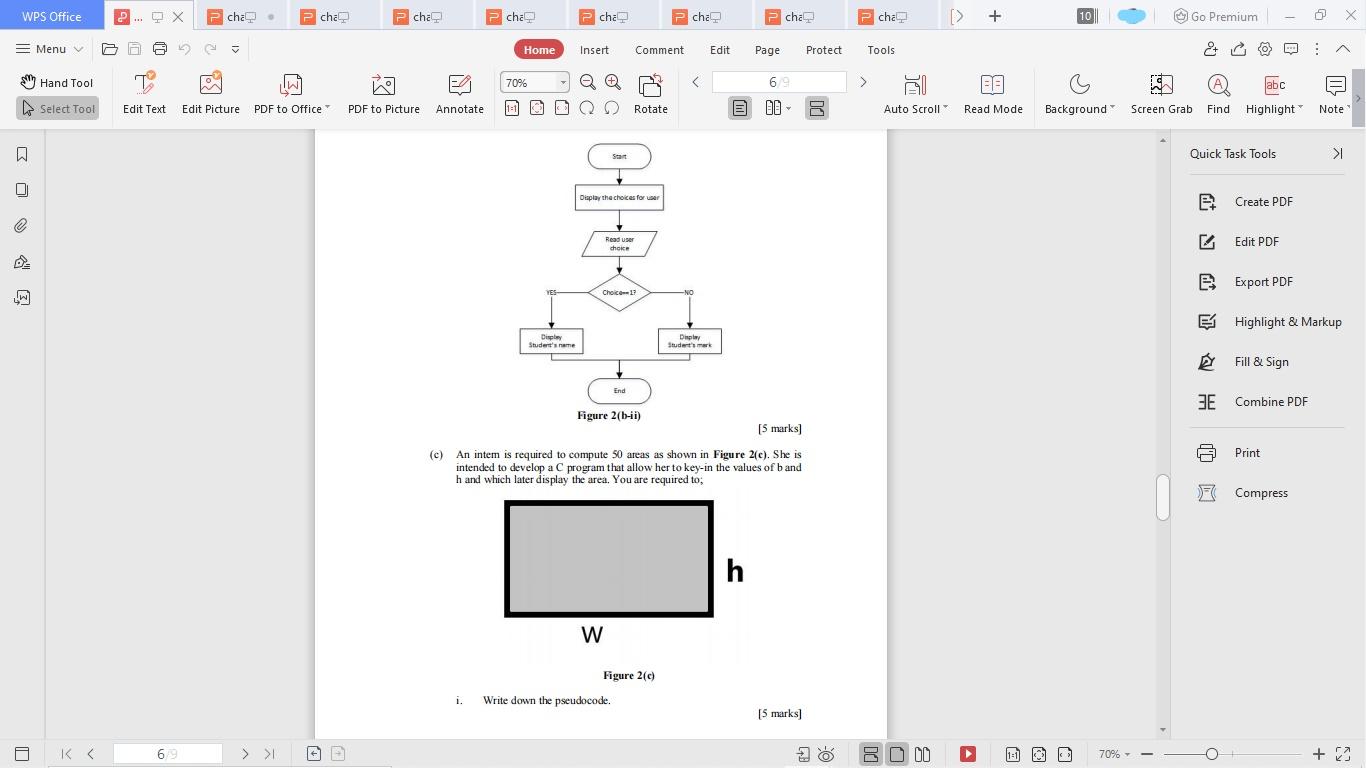Open the Menu in the top-left
The image size is (1366, 768).
[47, 48]
